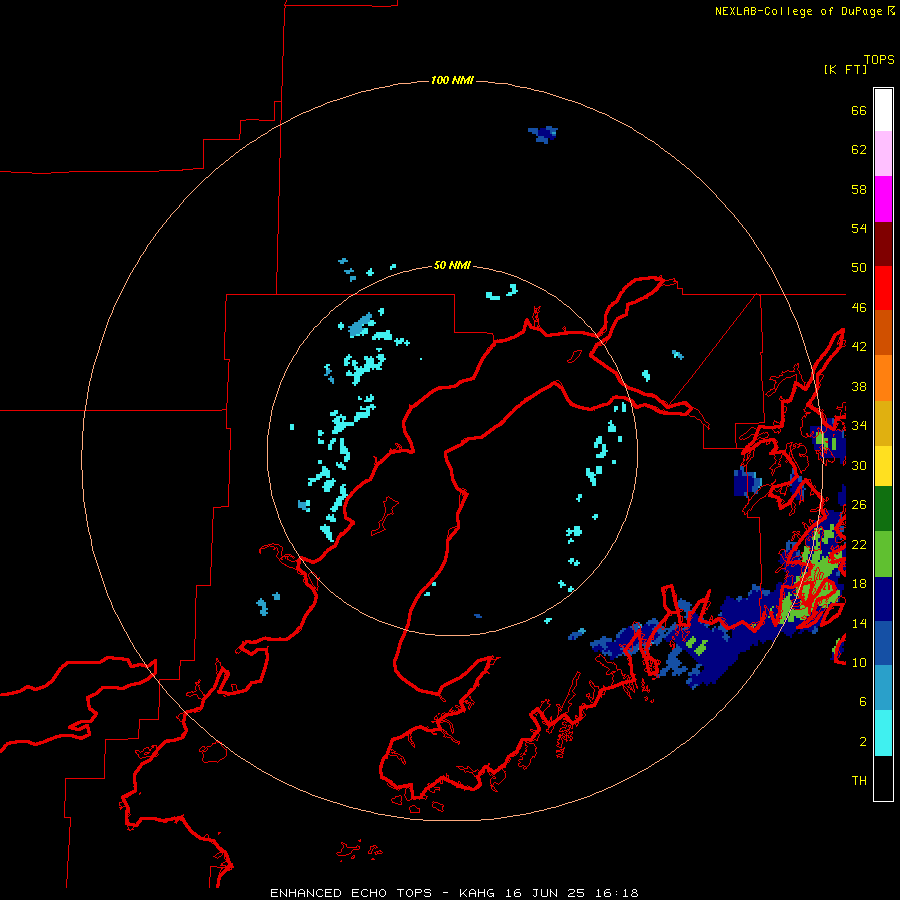The image size is (900, 900).
Task: Click the TOPS legend title
Action: point(879,59)
